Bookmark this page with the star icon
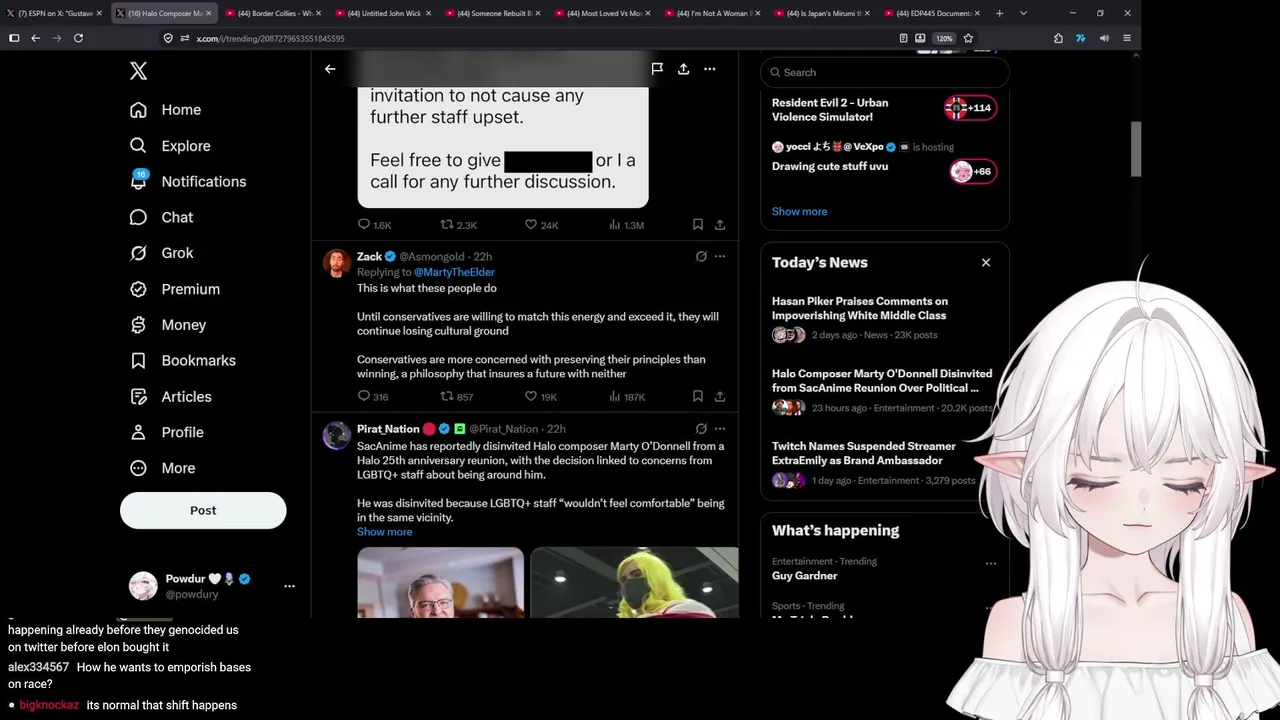This screenshot has width=1280, height=720. [968, 38]
